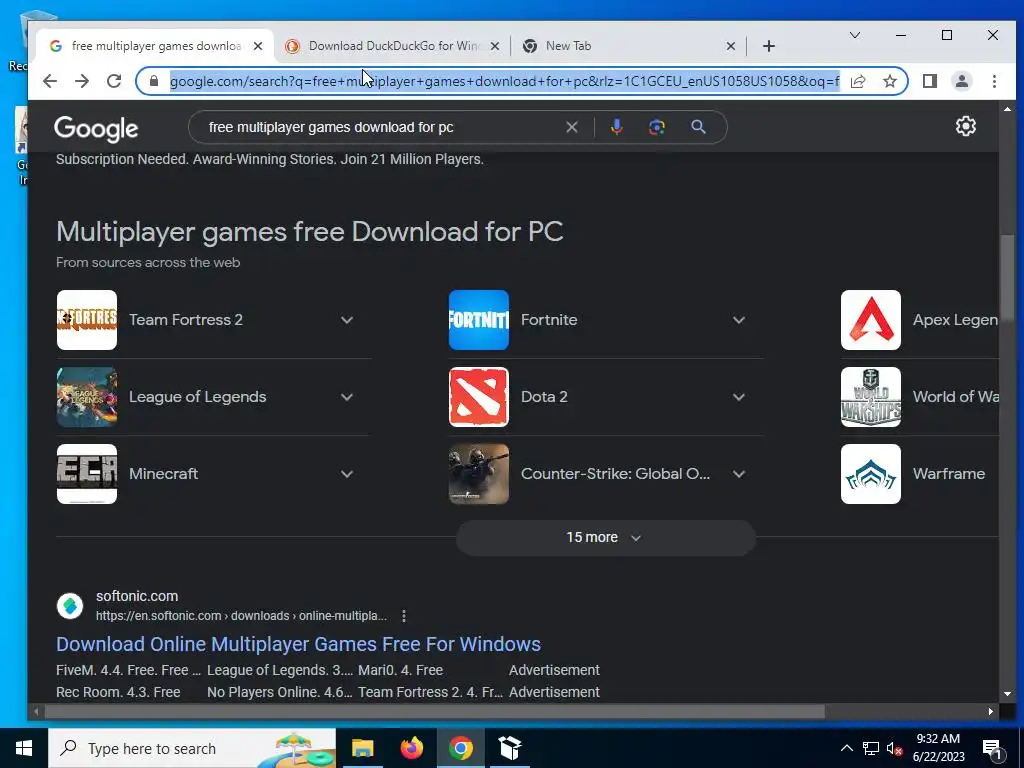The height and width of the screenshot is (768, 1024).
Task: Open the notification center icon
Action: click(x=993, y=749)
